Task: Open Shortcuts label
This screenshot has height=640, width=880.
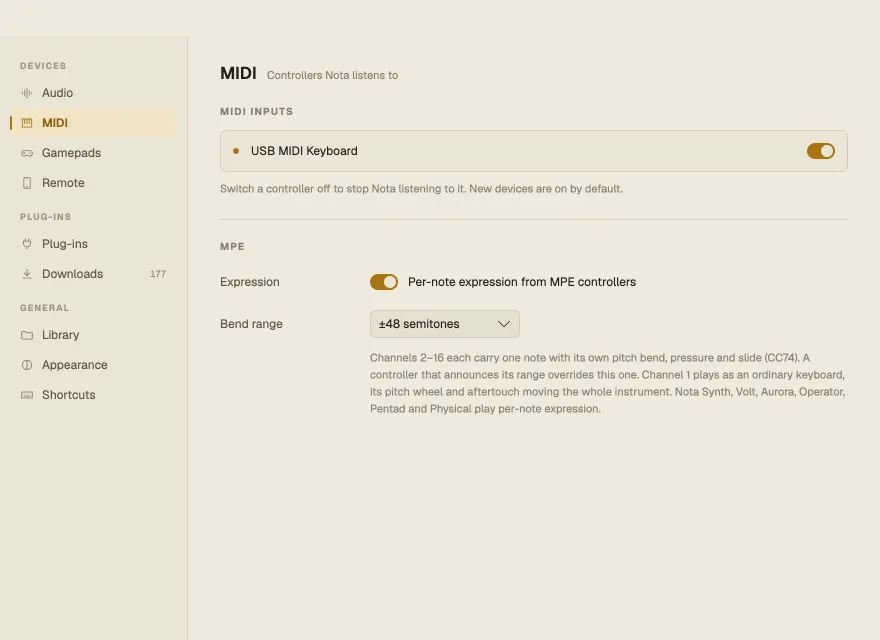Action: click(x=68, y=395)
